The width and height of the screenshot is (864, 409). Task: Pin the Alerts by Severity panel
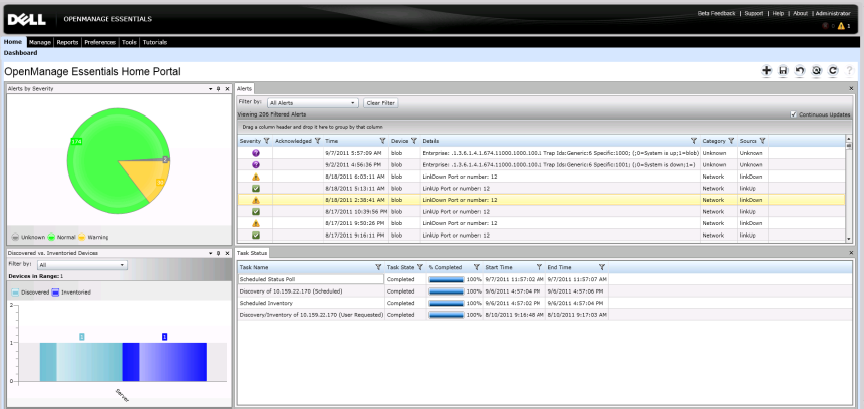point(219,89)
